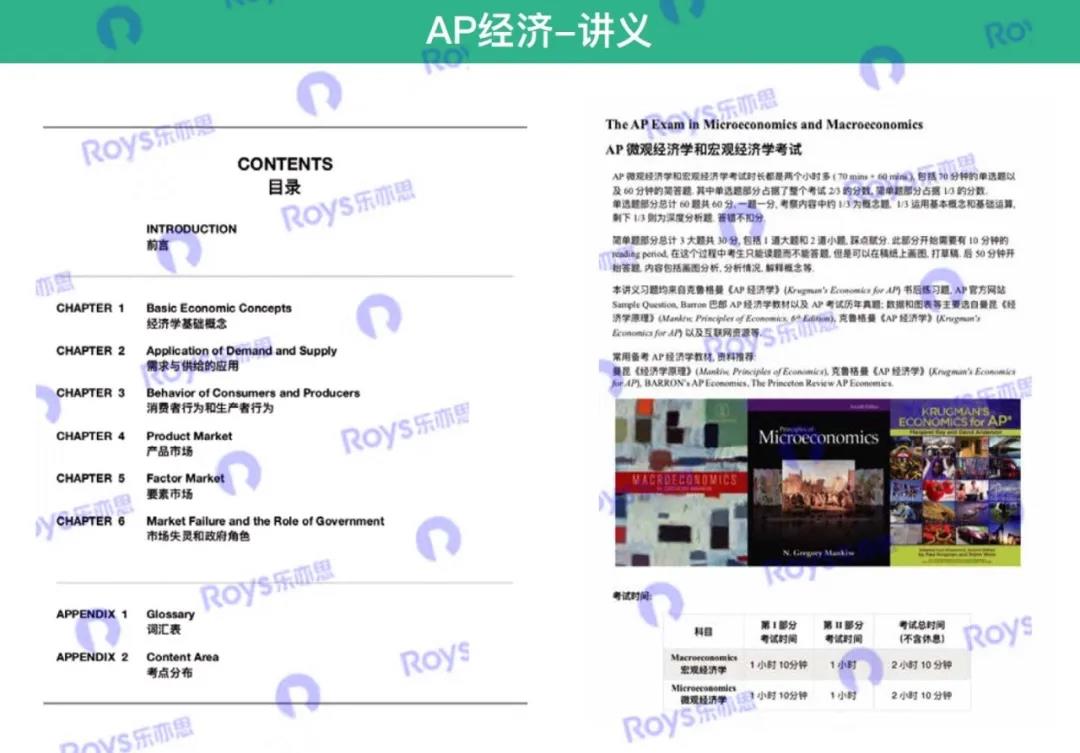This screenshot has height=753, width=1080.
Task: Jump to Chapter 3 Behavior of Consumers and Producers
Action: click(253, 400)
